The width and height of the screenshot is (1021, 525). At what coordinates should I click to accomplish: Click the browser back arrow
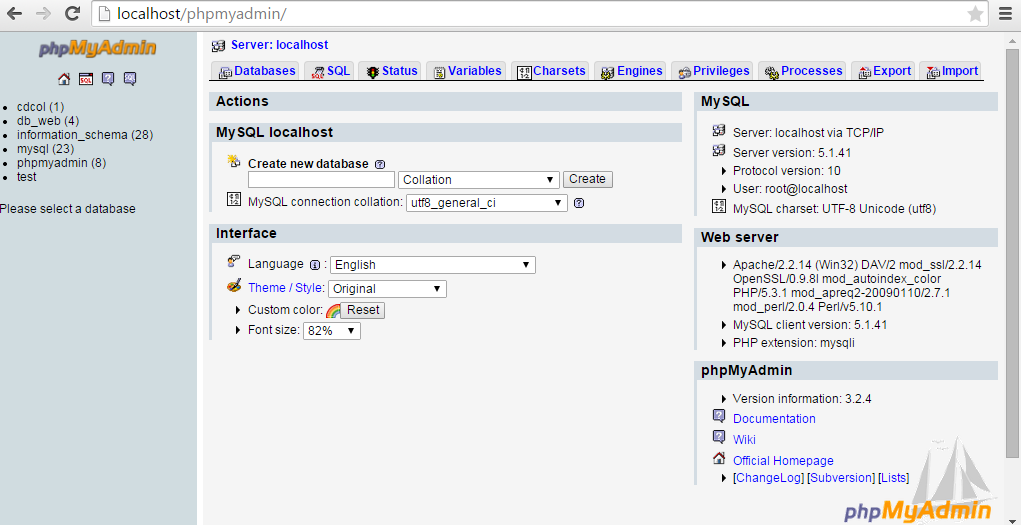(x=14, y=14)
